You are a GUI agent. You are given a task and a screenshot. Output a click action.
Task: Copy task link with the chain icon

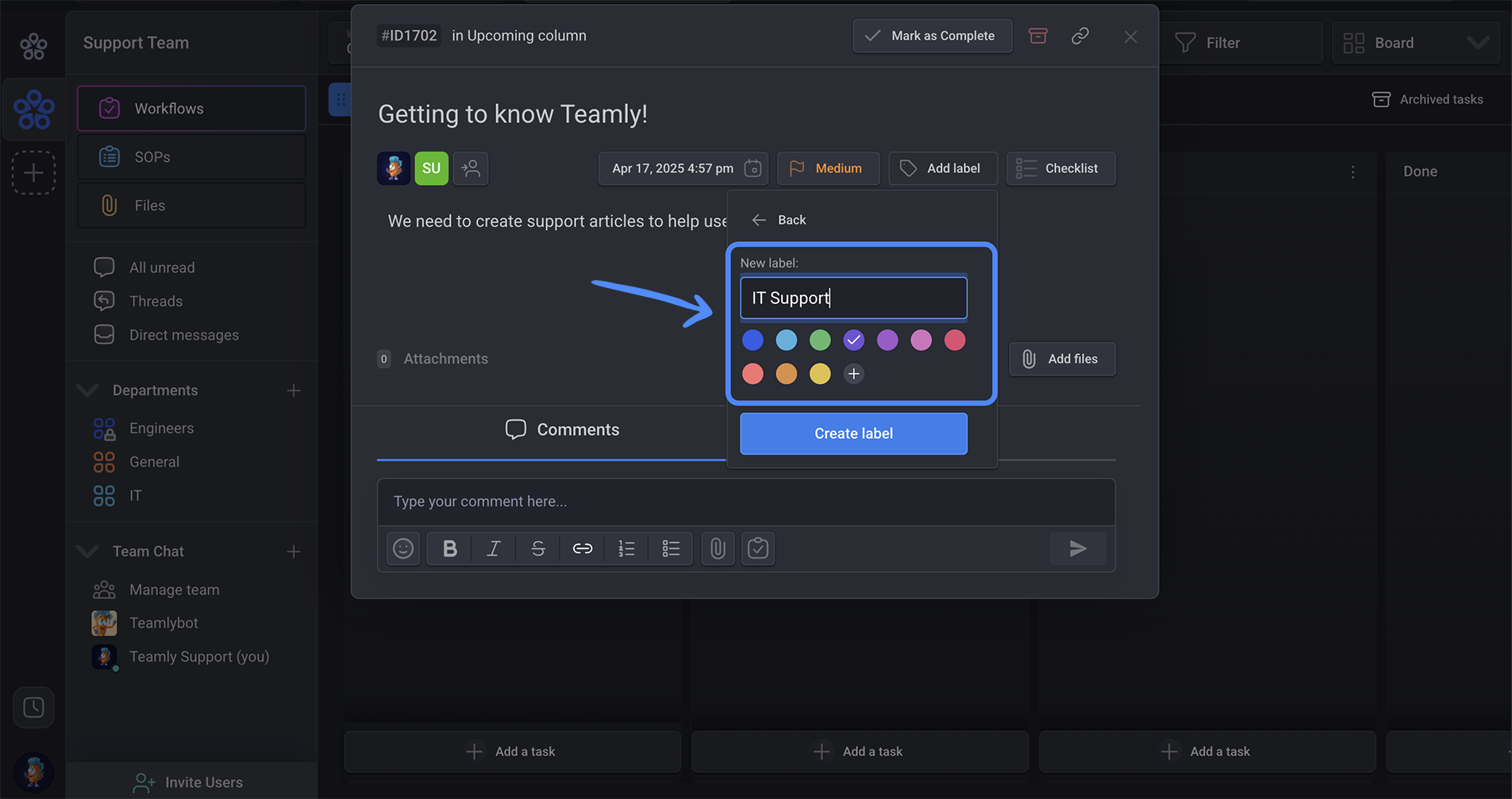[1080, 36]
